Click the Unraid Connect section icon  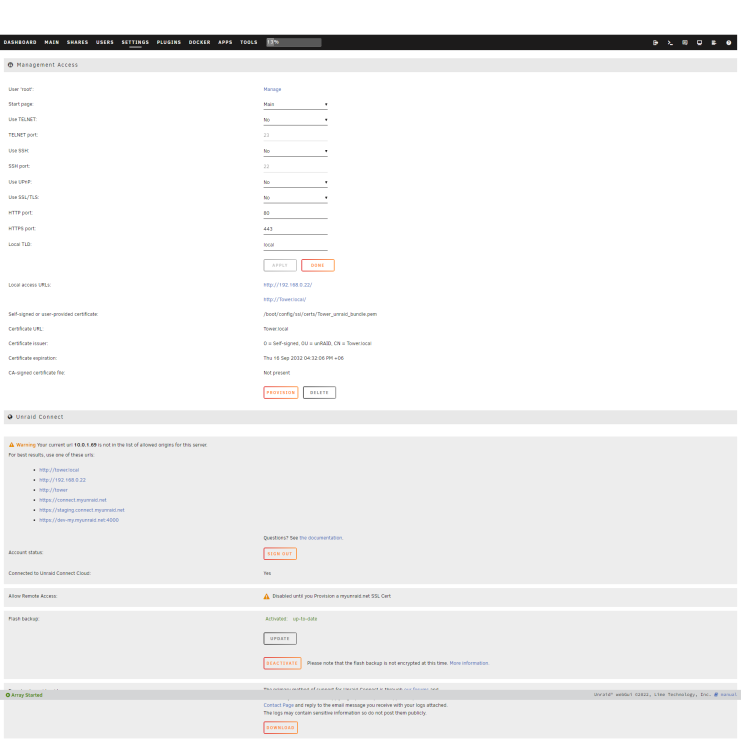tap(10, 417)
